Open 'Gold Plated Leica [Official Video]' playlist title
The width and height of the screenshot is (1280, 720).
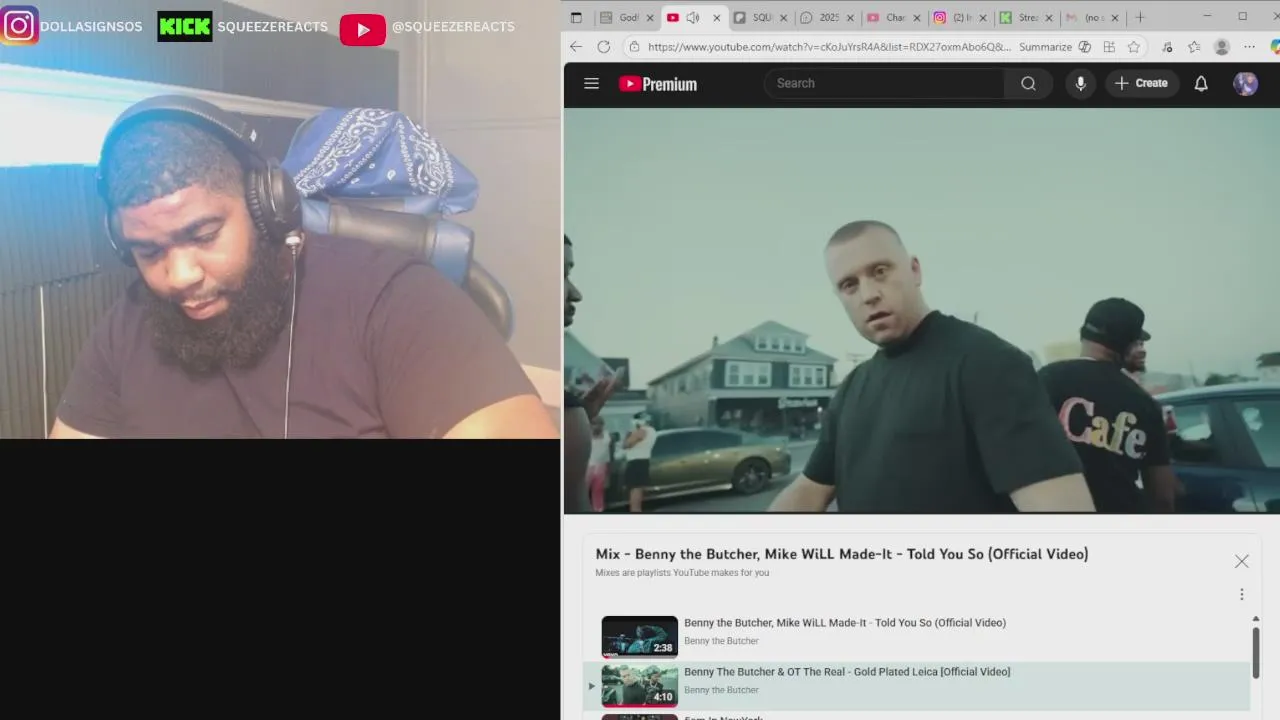coord(847,672)
